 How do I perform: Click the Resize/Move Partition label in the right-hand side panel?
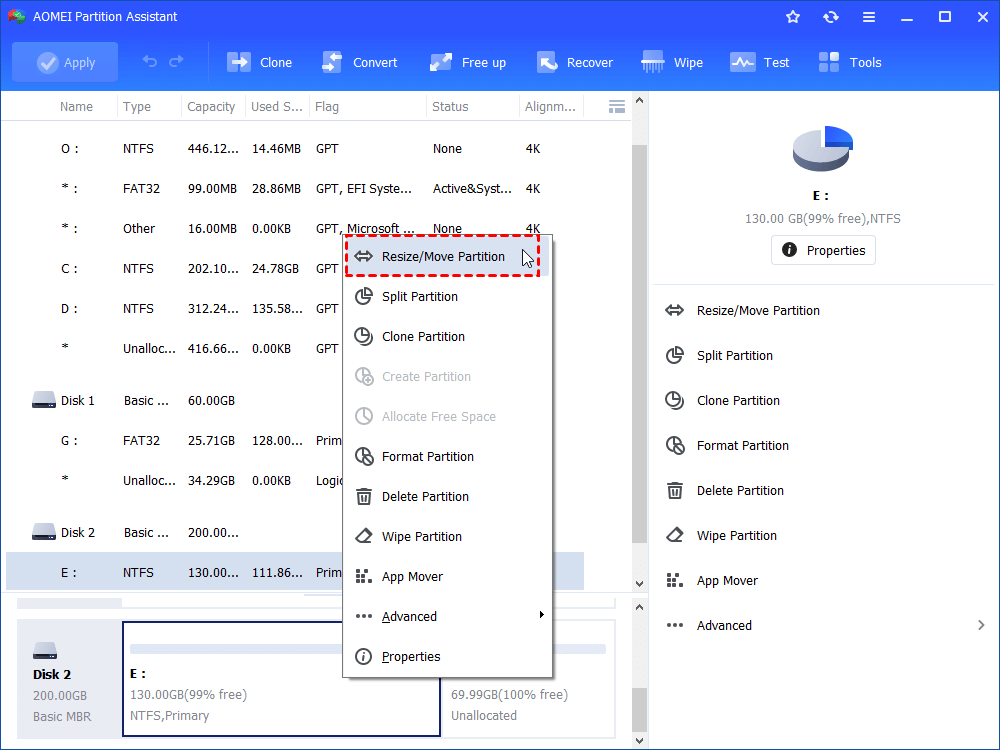(758, 311)
